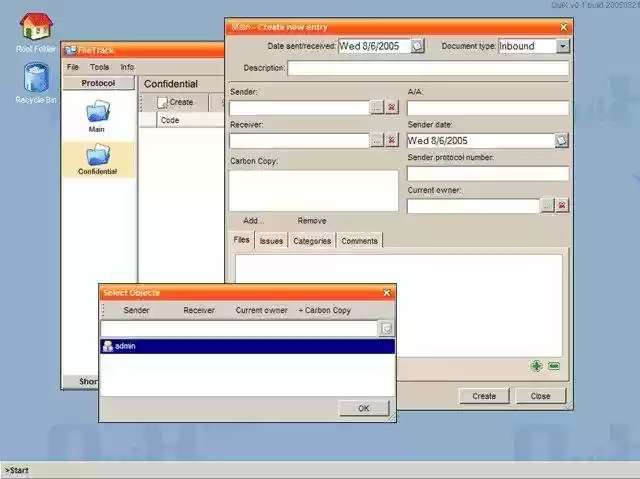Click the FileTrack window title icon

click(71, 50)
